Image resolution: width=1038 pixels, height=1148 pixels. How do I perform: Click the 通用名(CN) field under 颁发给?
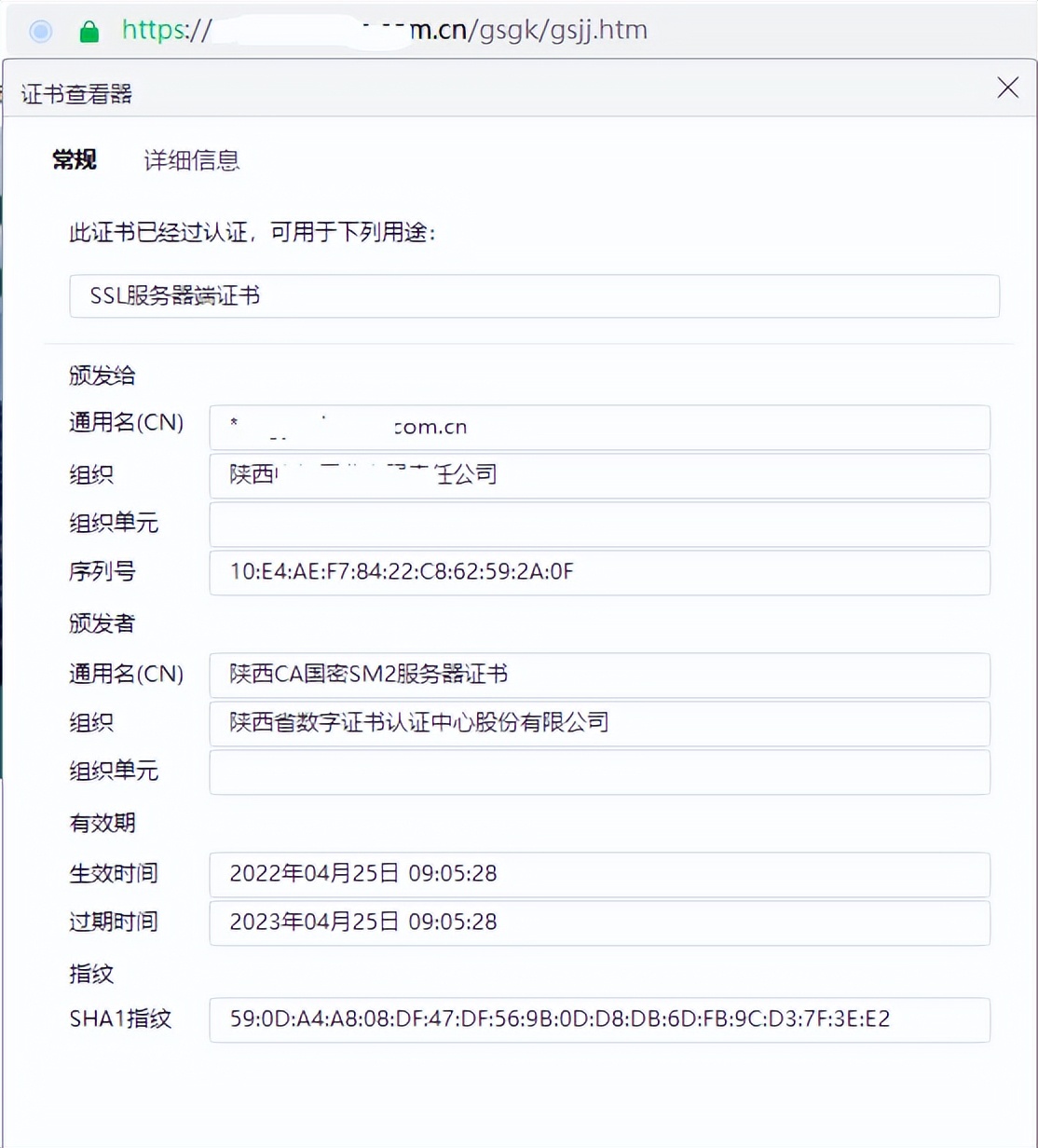(600, 428)
